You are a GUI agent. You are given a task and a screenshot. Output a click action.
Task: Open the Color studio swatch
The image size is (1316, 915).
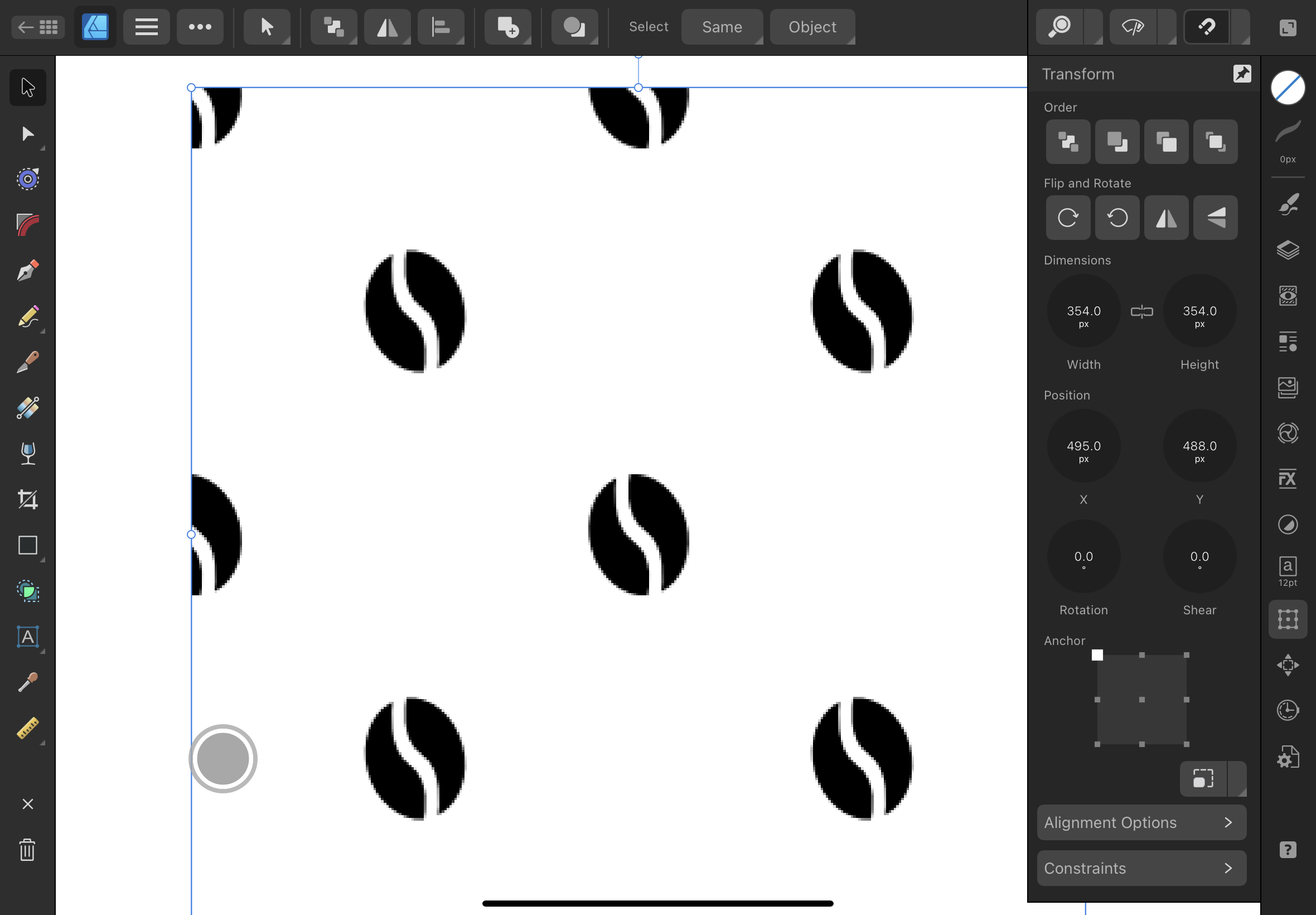pyautogui.click(x=1288, y=88)
